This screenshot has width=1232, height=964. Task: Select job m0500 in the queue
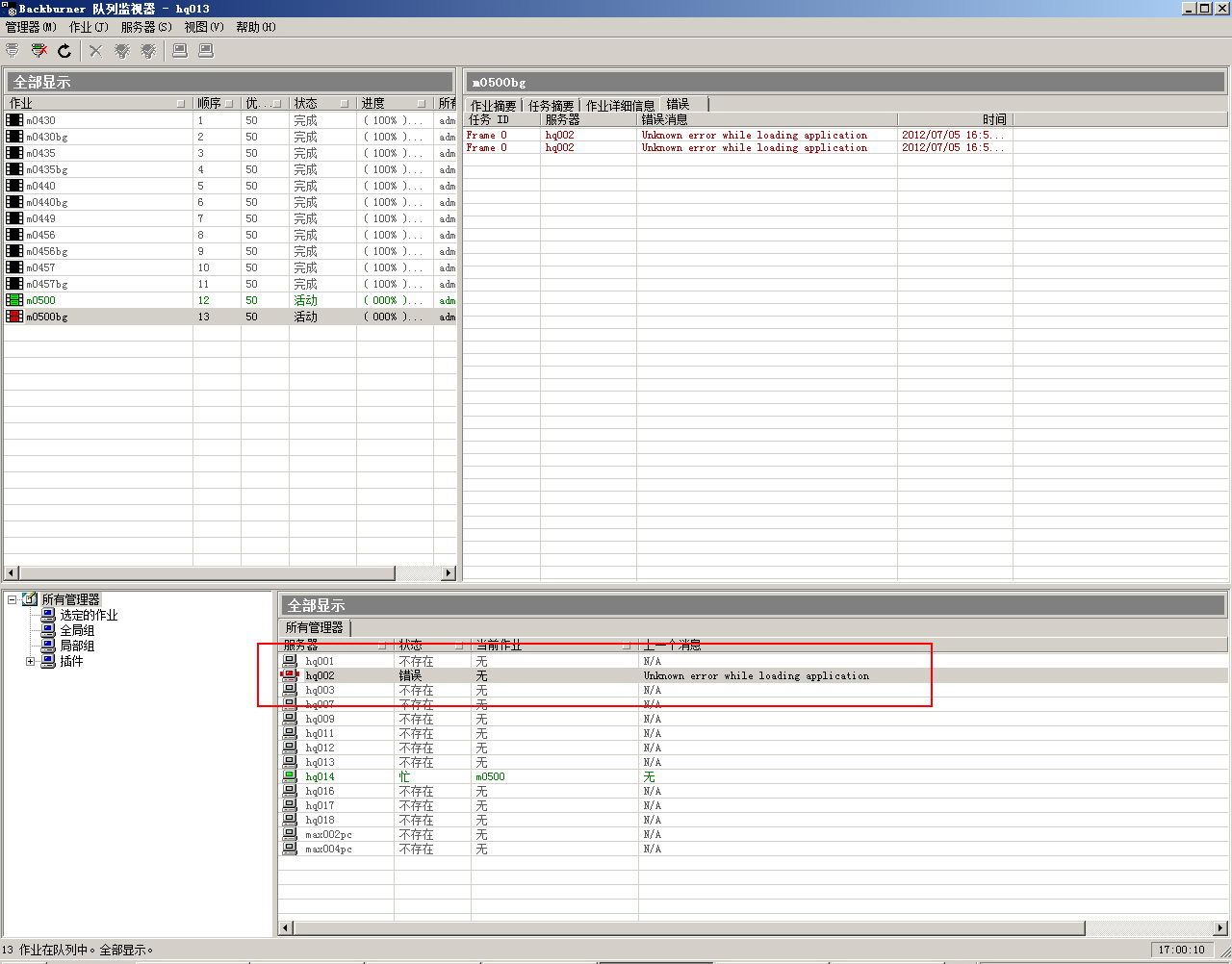pyautogui.click(x=230, y=300)
